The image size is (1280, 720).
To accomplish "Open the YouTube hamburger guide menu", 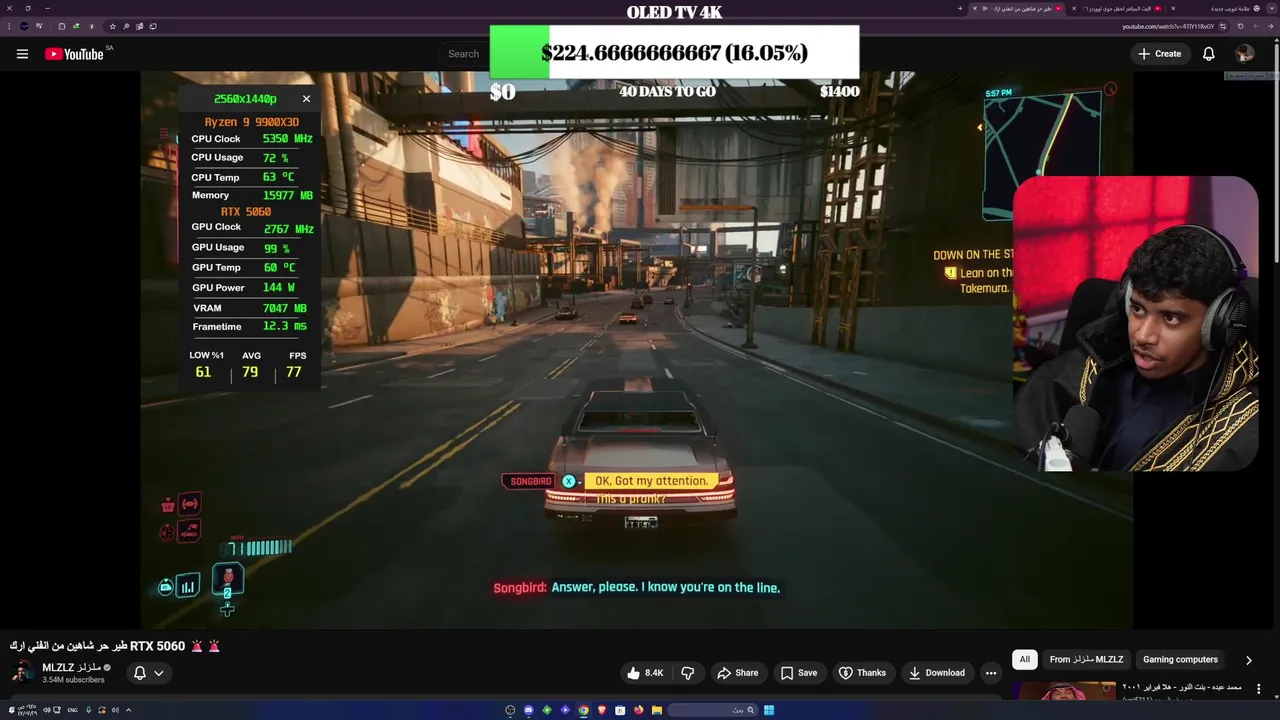I will coord(22,54).
